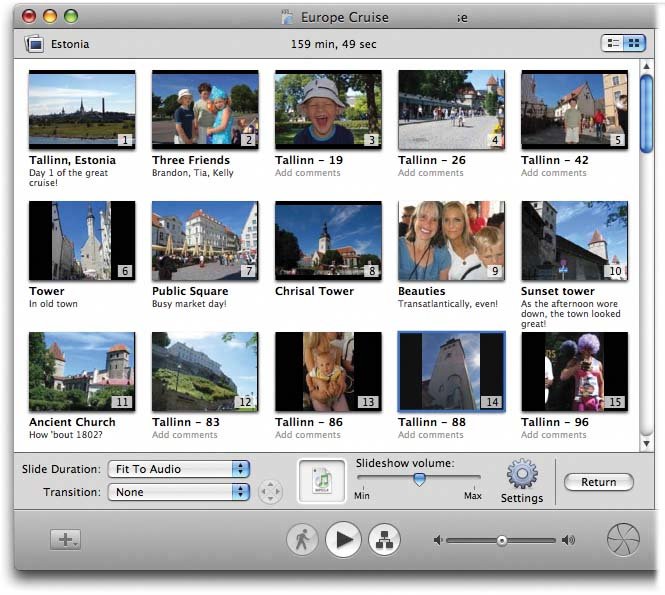Image resolution: width=665 pixels, height=595 pixels.
Task: Select the Chrisal Tower slide thumbnail
Action: pos(328,241)
